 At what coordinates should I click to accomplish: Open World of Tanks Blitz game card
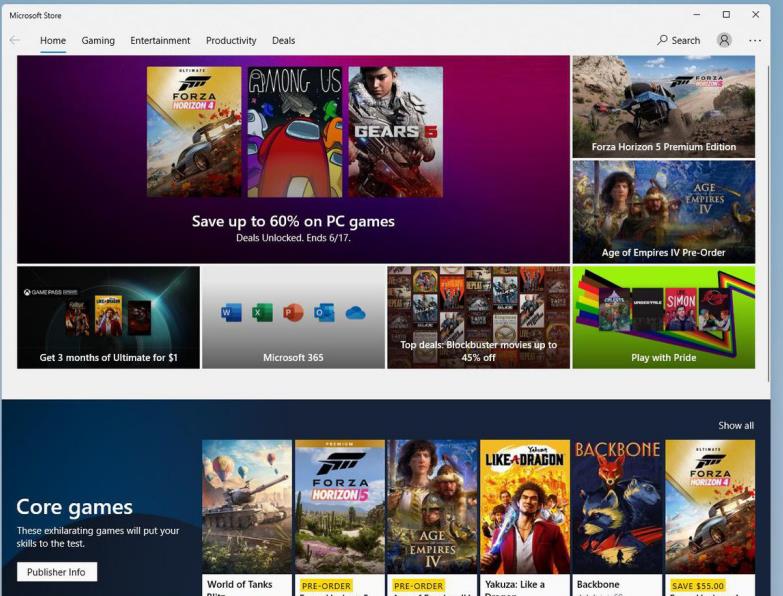coord(247,518)
